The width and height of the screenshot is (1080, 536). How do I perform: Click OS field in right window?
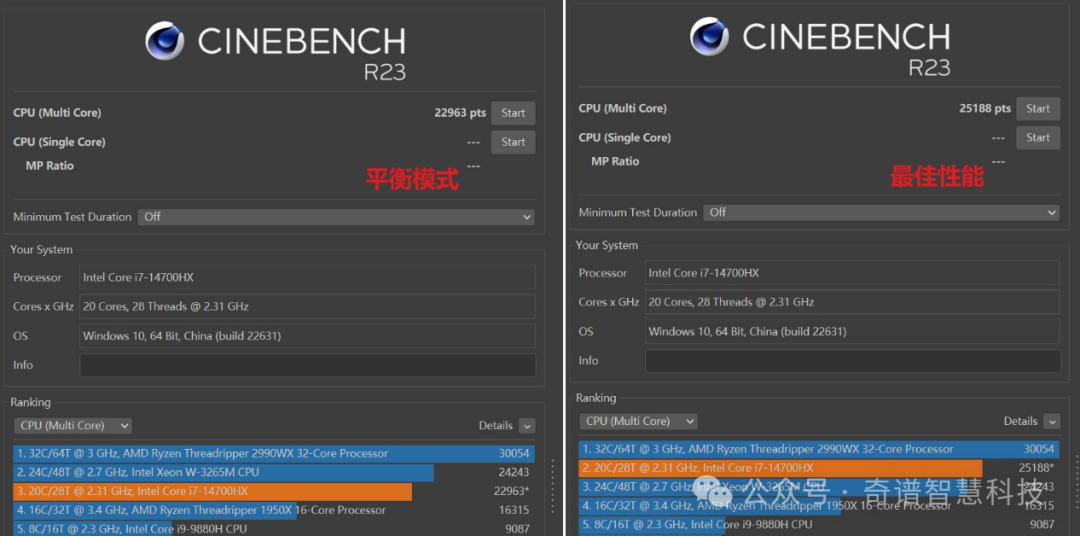tap(853, 331)
